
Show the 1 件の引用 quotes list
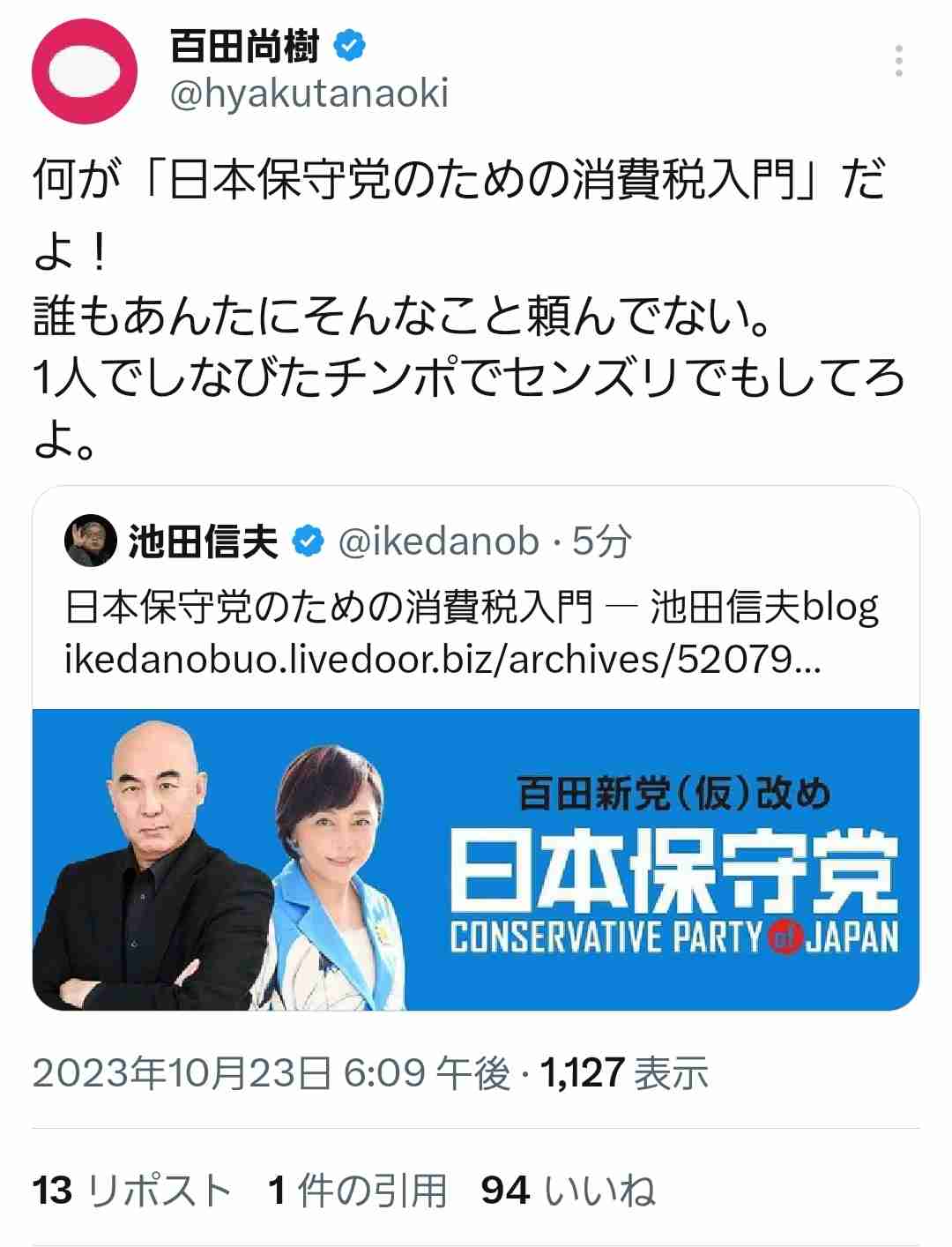(x=357, y=1191)
